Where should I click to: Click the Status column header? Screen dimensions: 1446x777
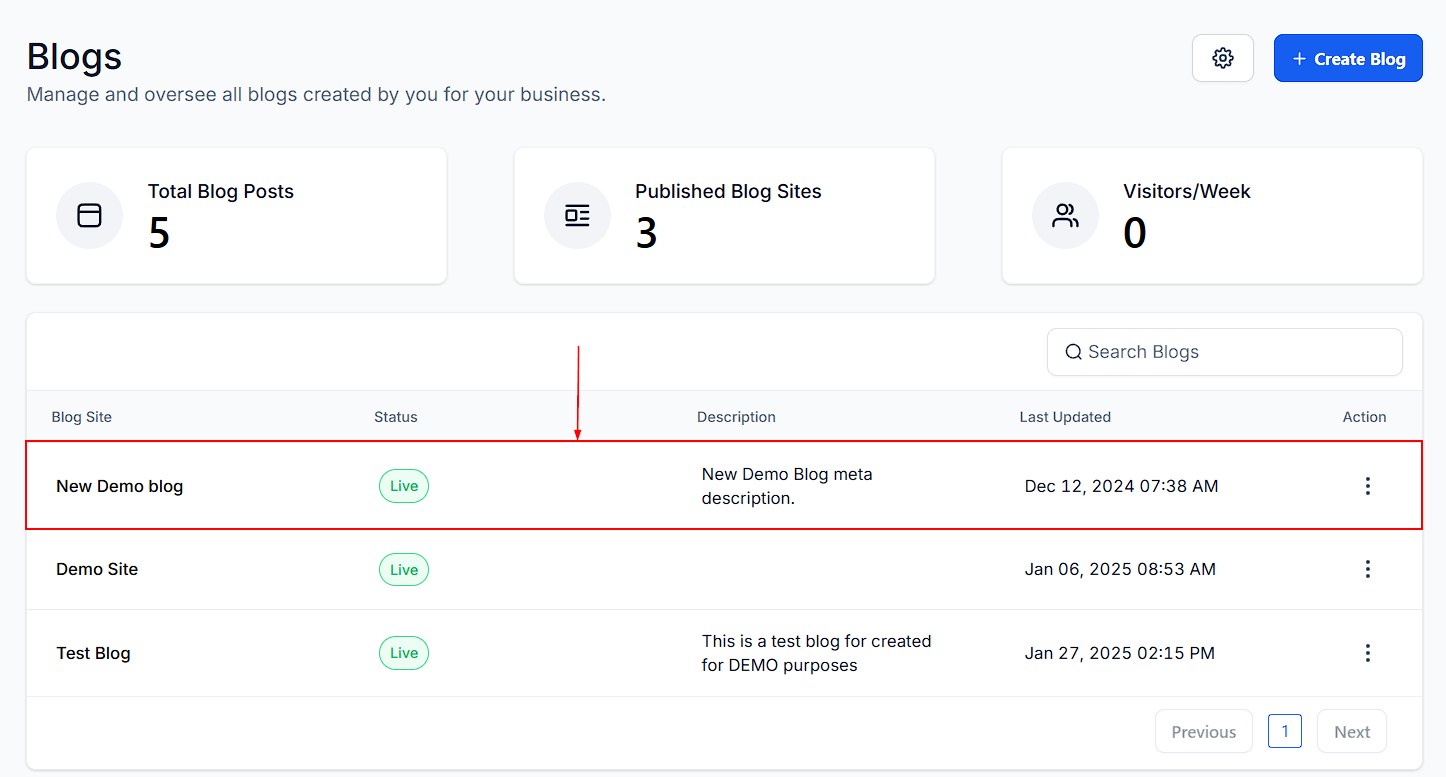tap(396, 417)
